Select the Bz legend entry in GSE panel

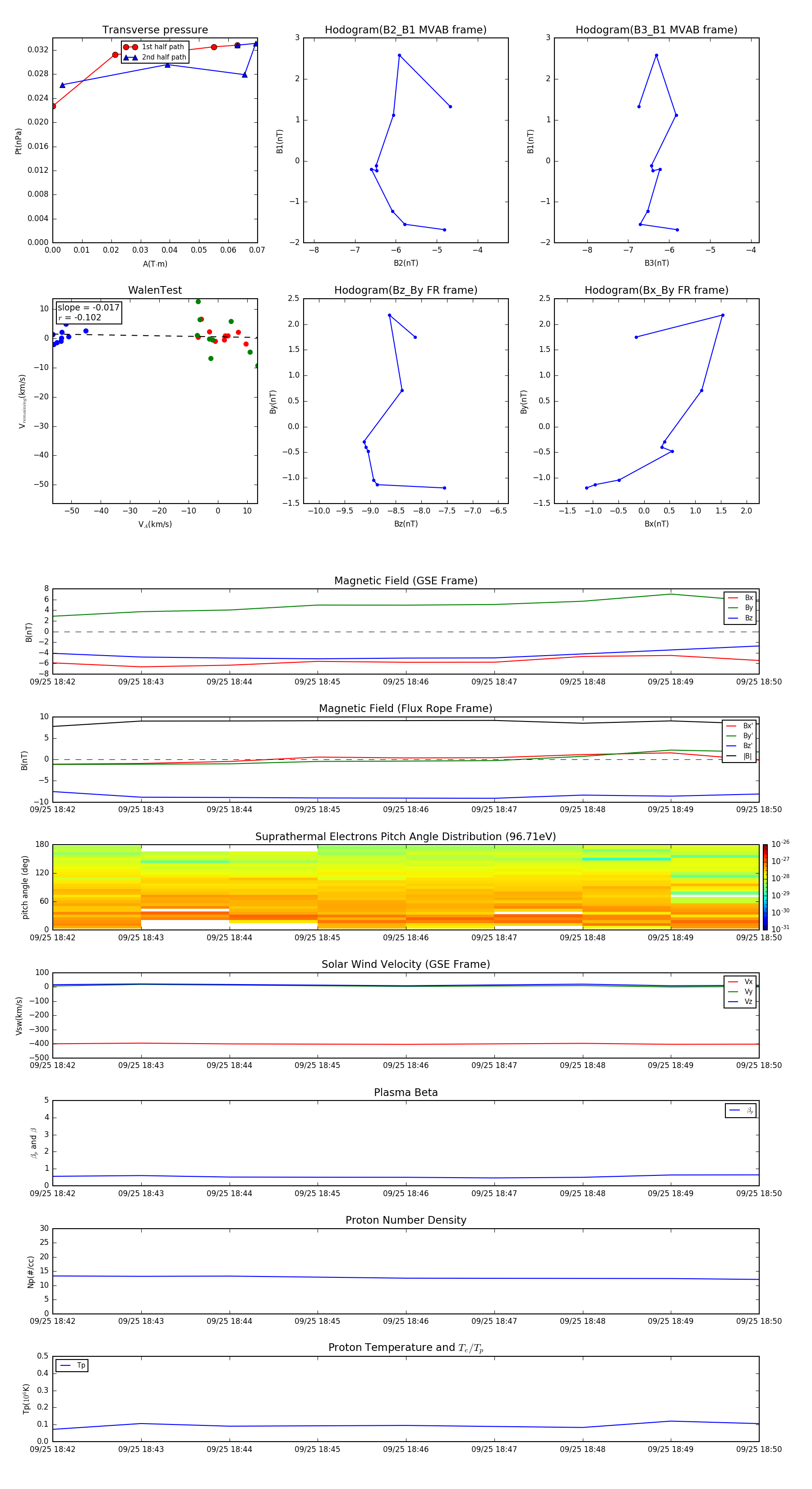pyautogui.click(x=740, y=618)
